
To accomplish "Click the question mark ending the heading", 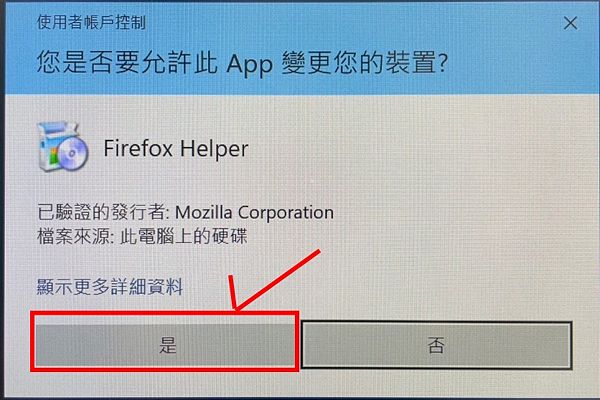I will pos(443,63).
